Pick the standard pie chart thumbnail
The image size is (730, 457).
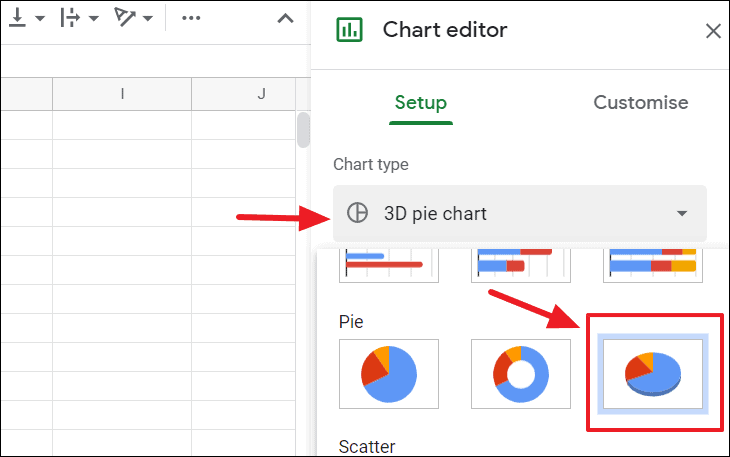coord(389,374)
